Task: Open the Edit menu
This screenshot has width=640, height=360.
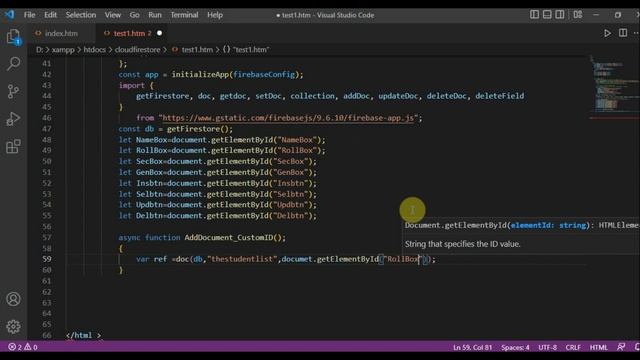Action: coord(50,15)
